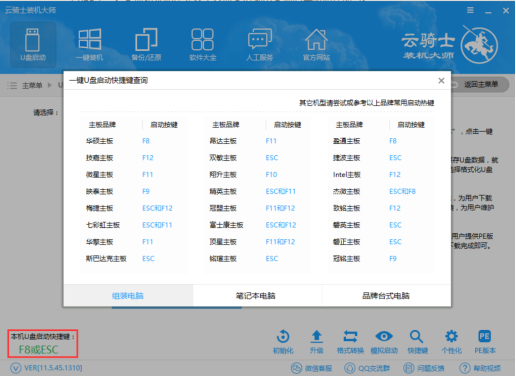Open 问题反馈 in the footer
Screen dimensions: 516x376
[x=424, y=368]
